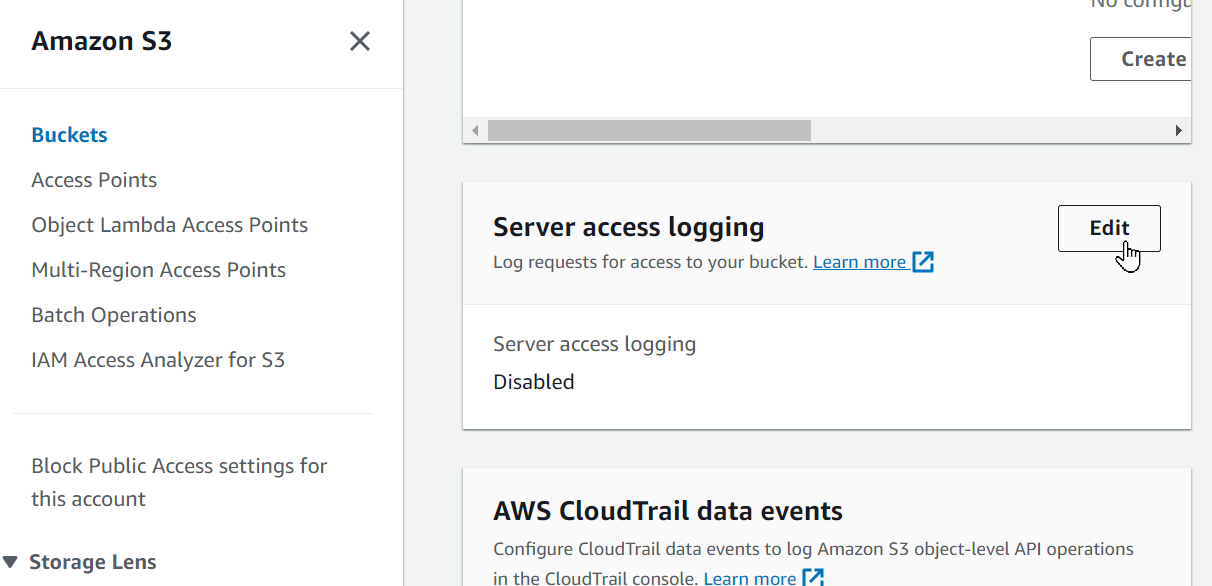Collapse the Storage Lens section

[x=10, y=562]
